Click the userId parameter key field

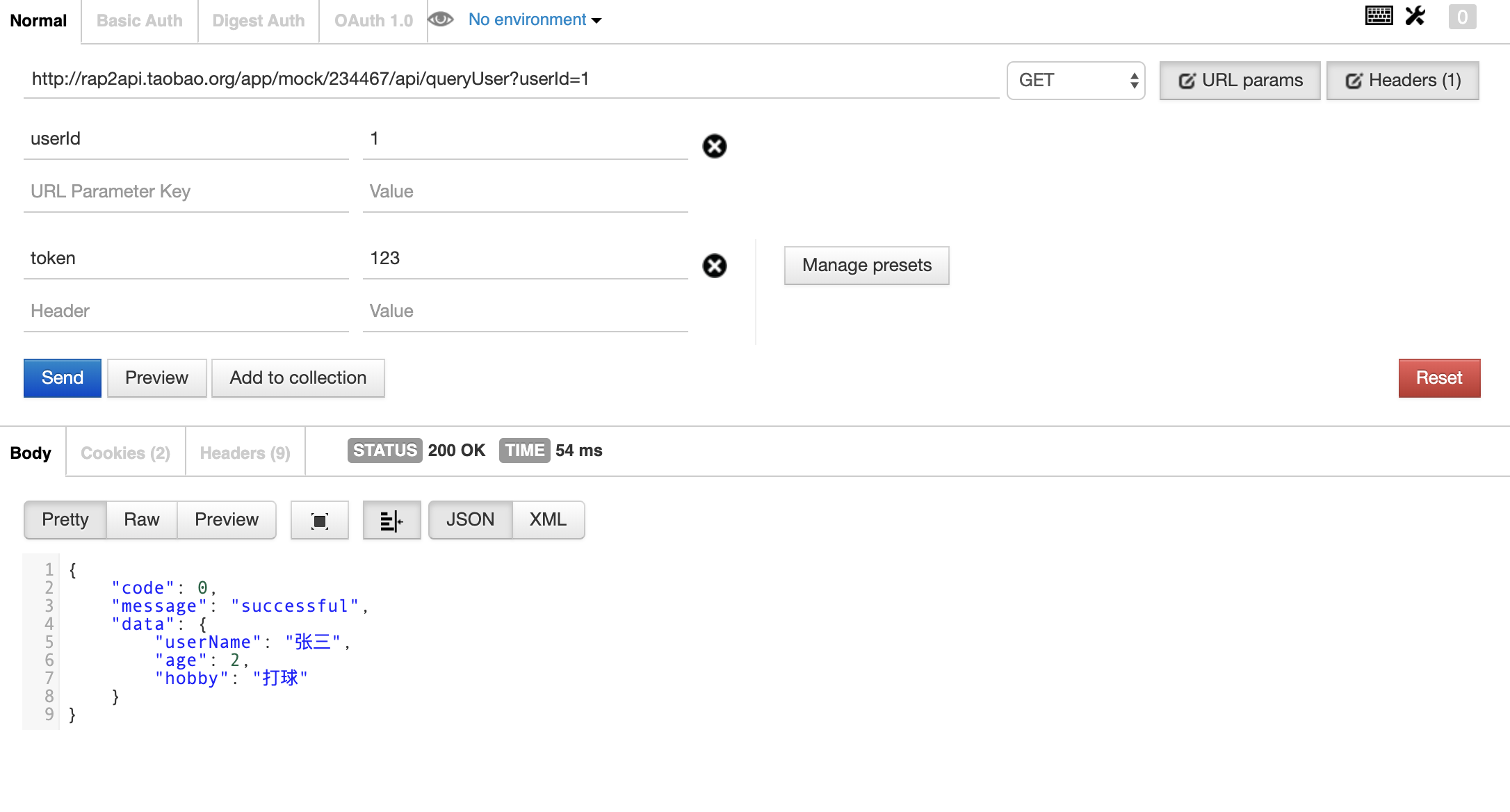point(186,139)
